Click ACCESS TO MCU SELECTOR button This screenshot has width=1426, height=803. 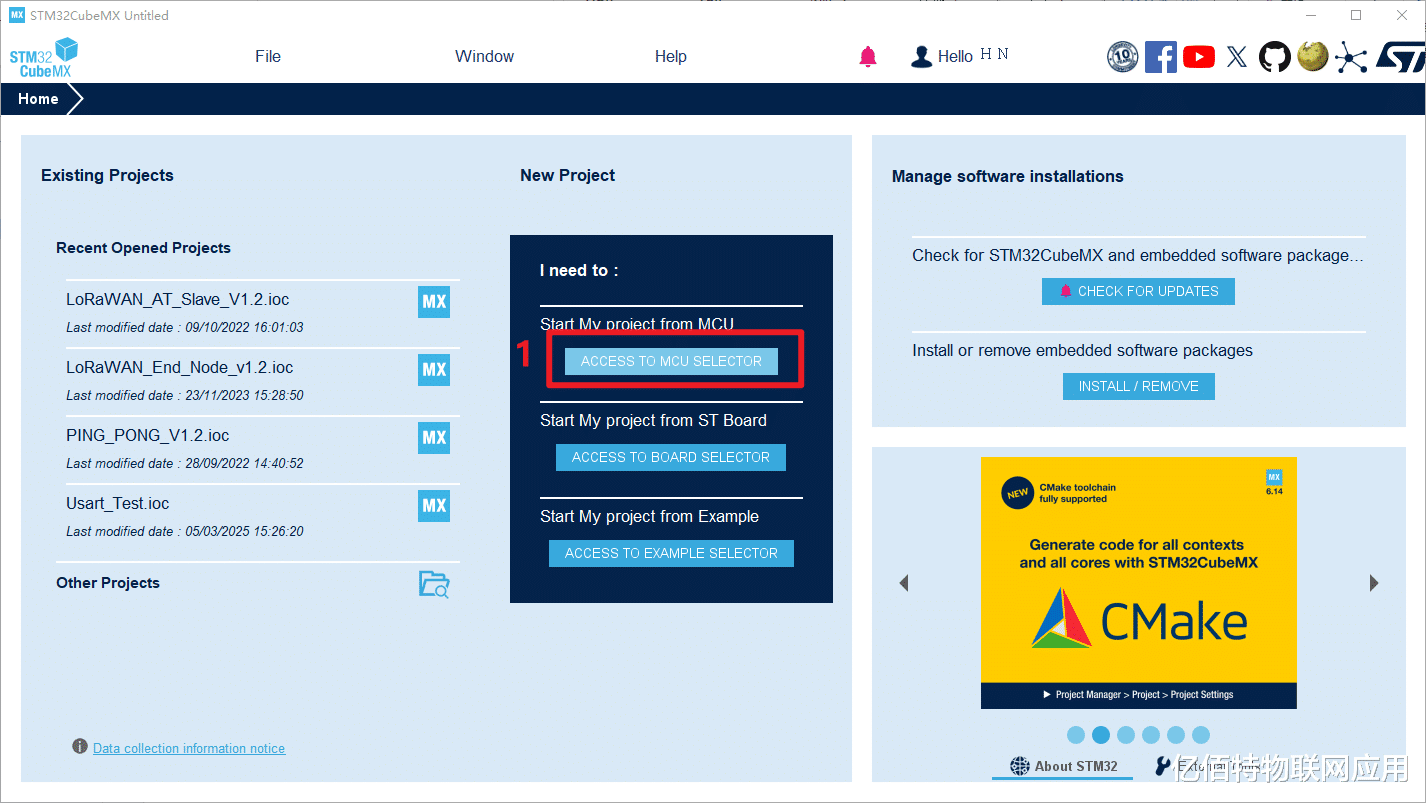tap(671, 361)
